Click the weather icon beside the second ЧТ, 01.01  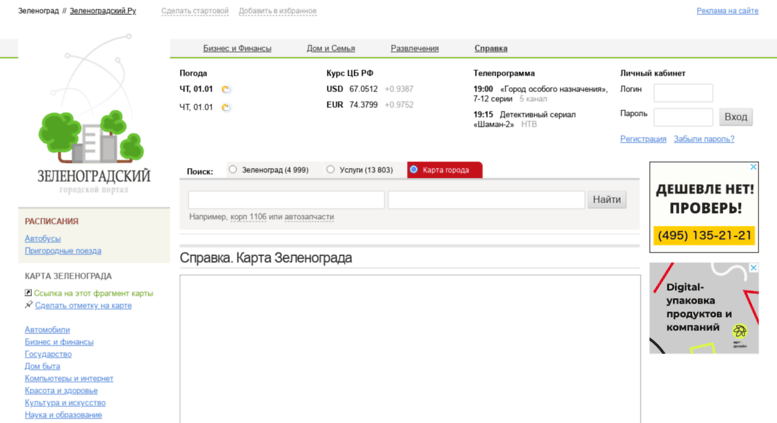(x=225, y=107)
